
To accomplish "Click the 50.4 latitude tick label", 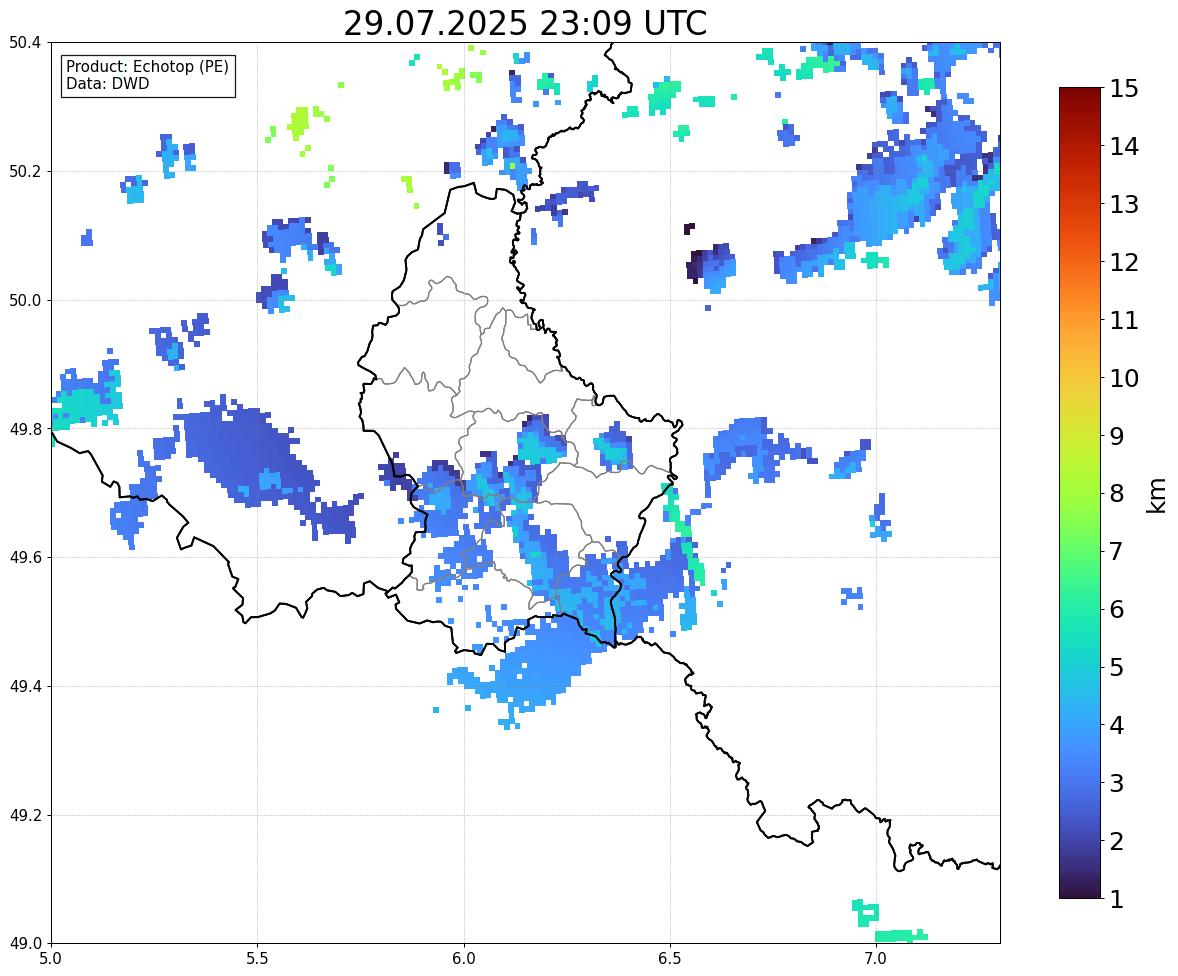I will 25,43.
